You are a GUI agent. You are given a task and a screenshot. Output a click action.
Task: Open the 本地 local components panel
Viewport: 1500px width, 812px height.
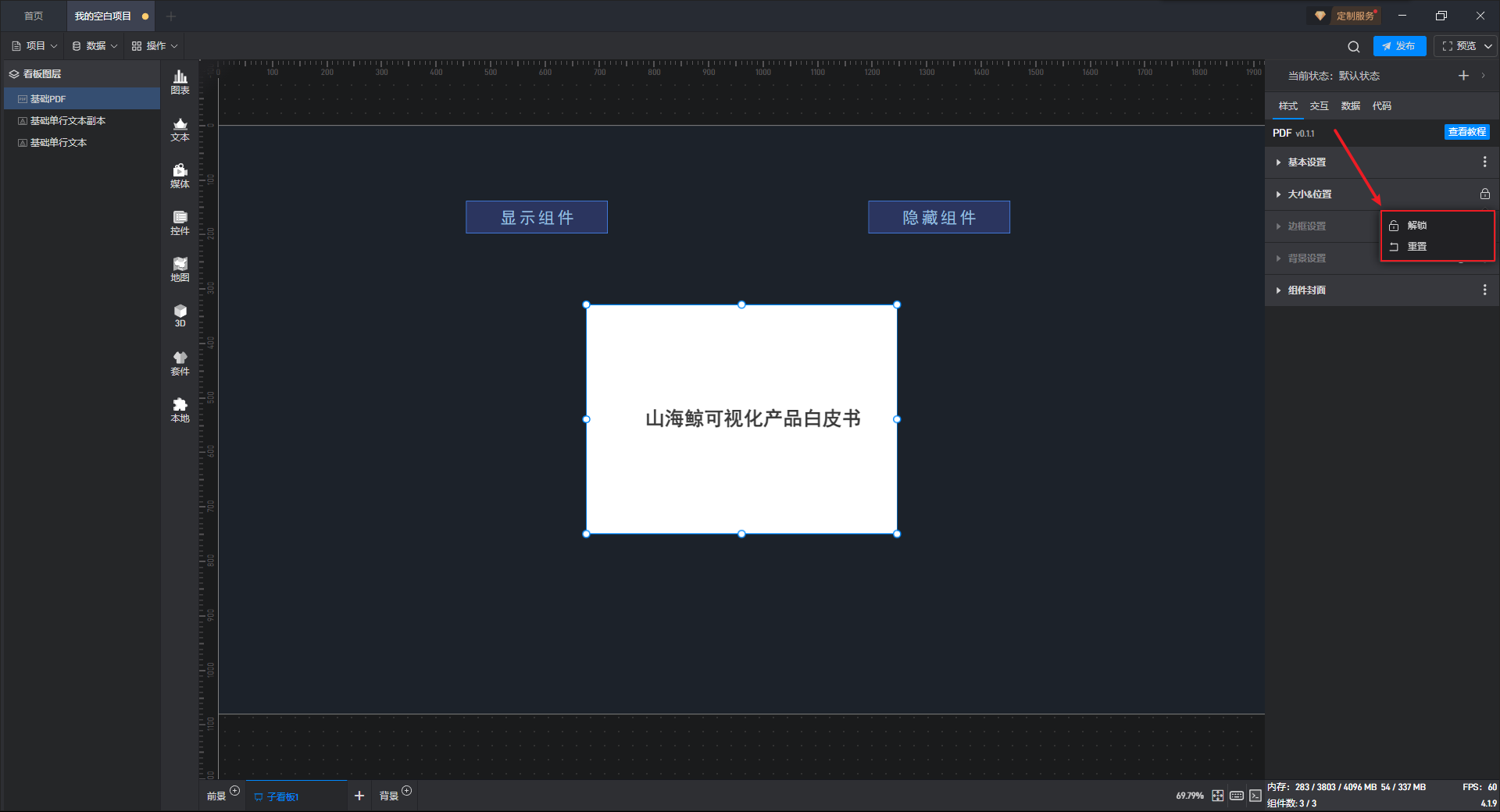click(180, 411)
